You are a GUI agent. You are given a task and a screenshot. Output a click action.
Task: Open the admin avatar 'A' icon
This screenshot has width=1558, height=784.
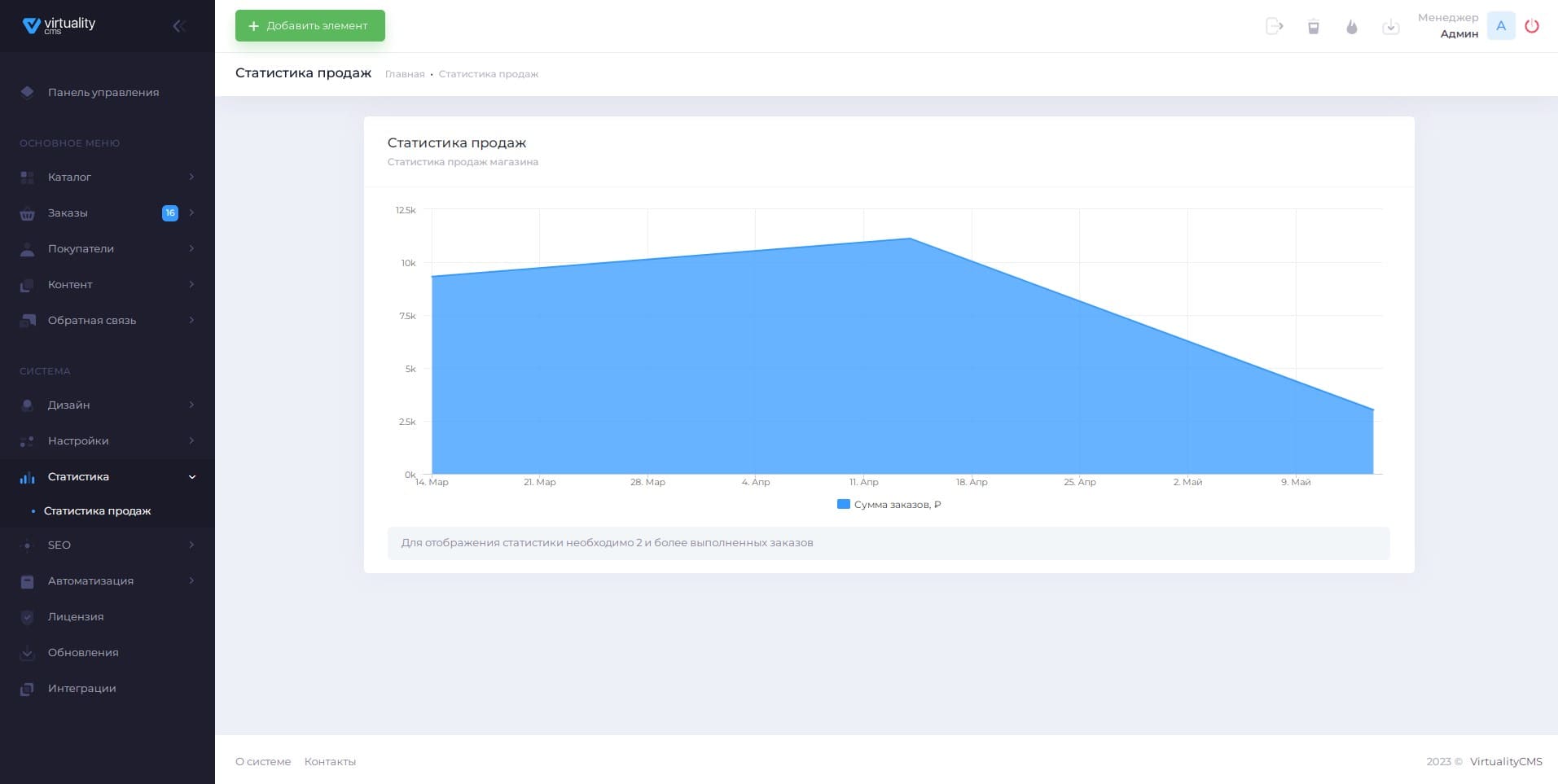pos(1501,26)
